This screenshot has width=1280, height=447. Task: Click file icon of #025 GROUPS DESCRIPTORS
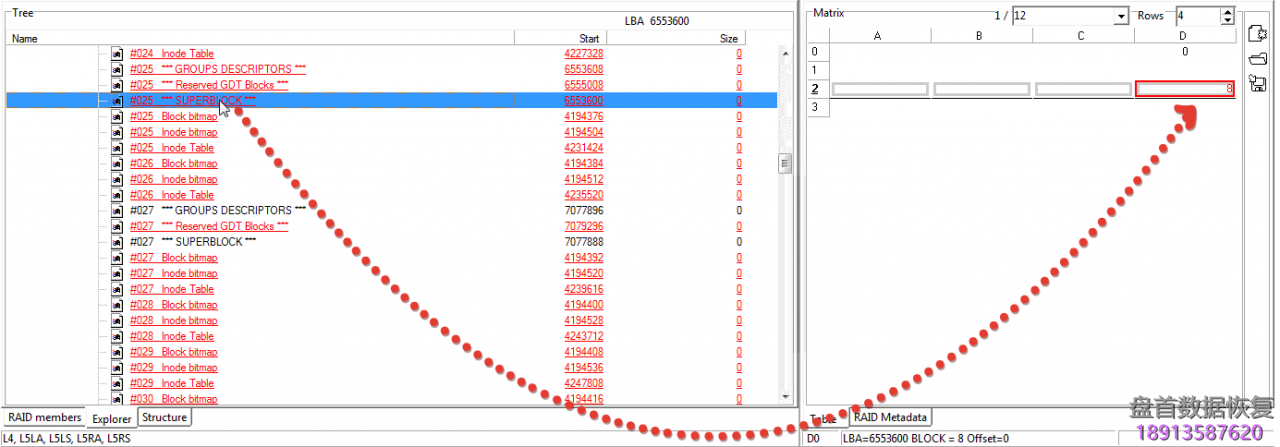117,69
